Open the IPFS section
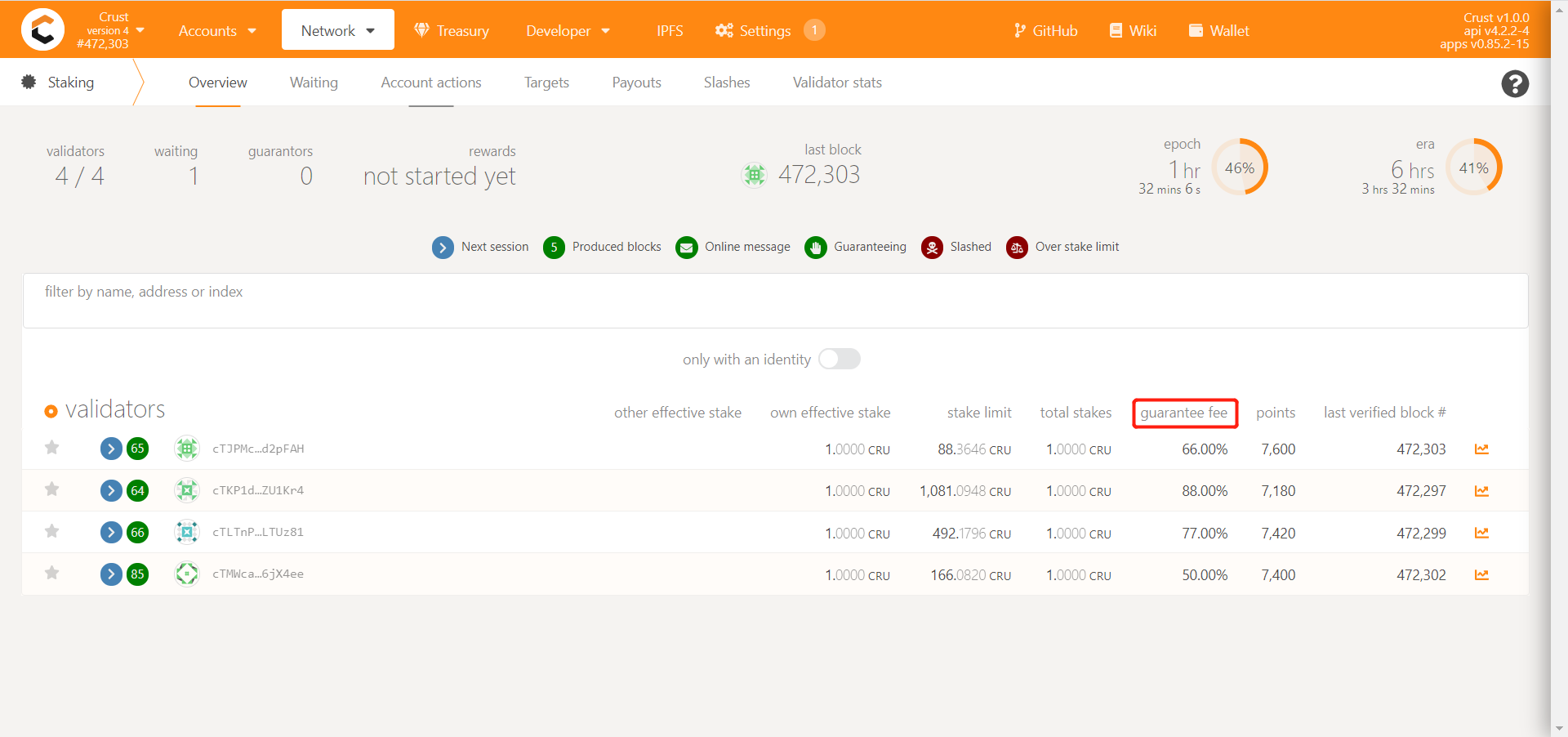 click(x=670, y=30)
